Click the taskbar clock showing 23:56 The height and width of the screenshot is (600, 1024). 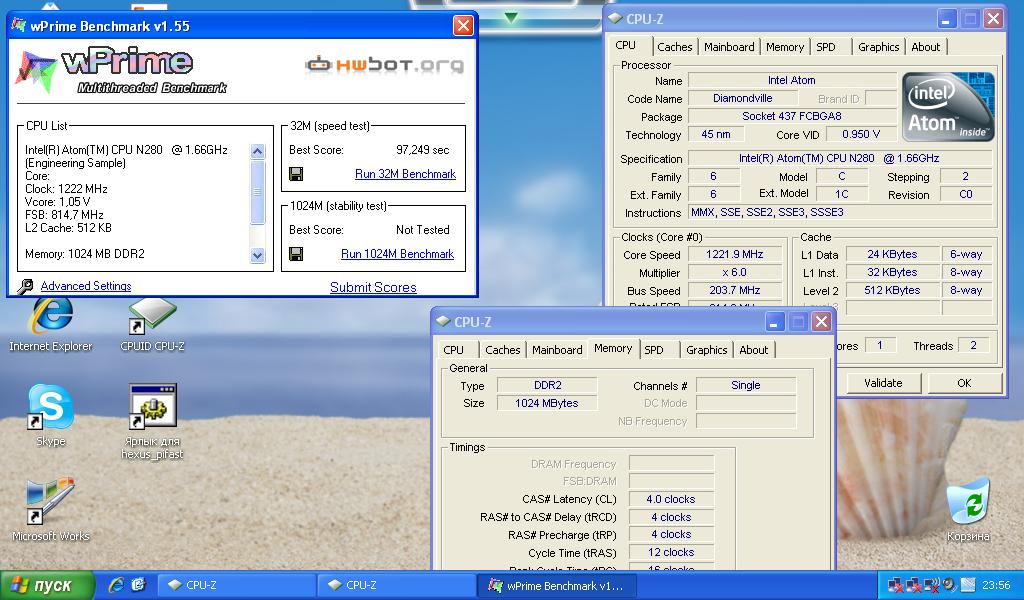coord(996,585)
